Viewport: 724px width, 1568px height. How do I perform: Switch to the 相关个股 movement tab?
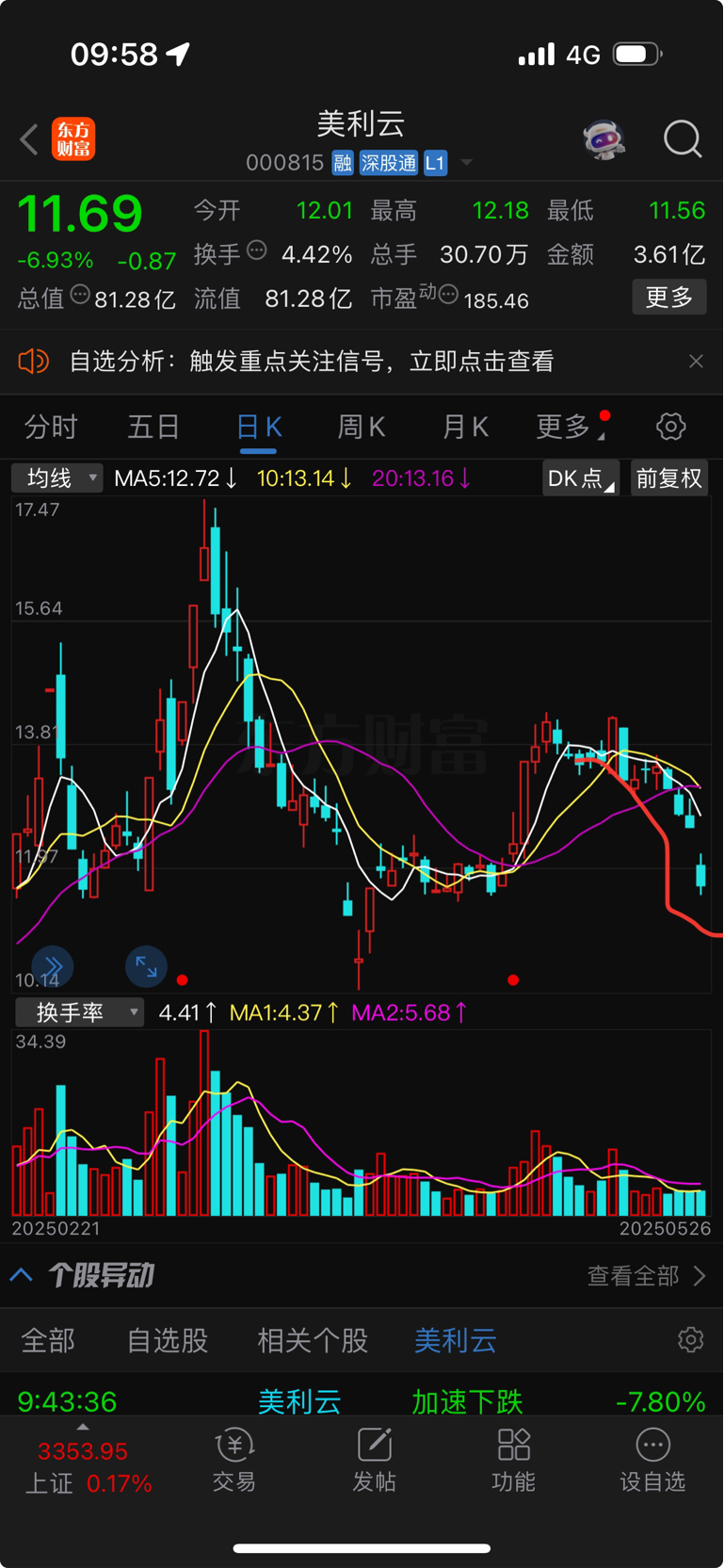coord(313,1340)
